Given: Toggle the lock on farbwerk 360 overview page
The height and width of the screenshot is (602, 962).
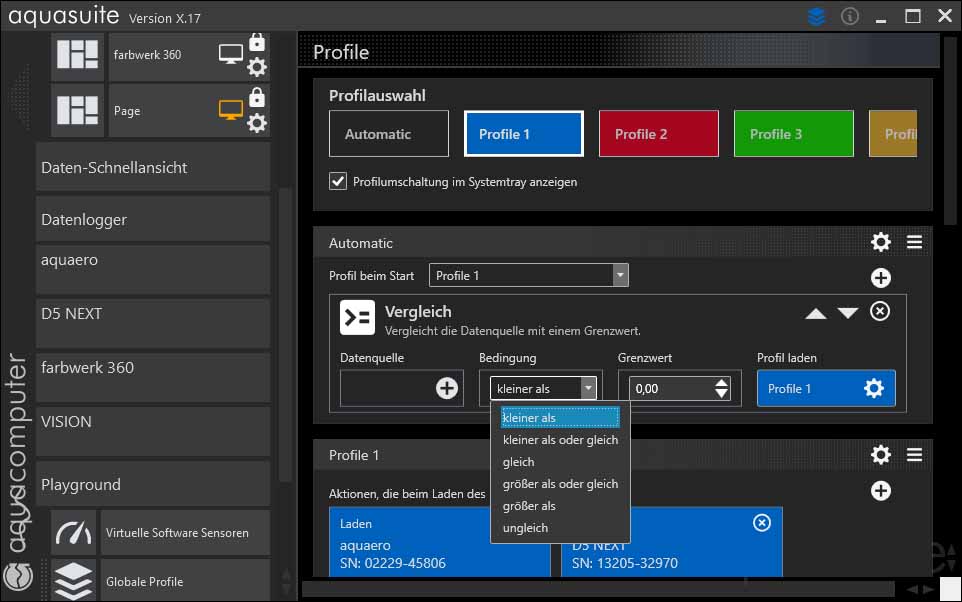Looking at the screenshot, I should [x=257, y=42].
